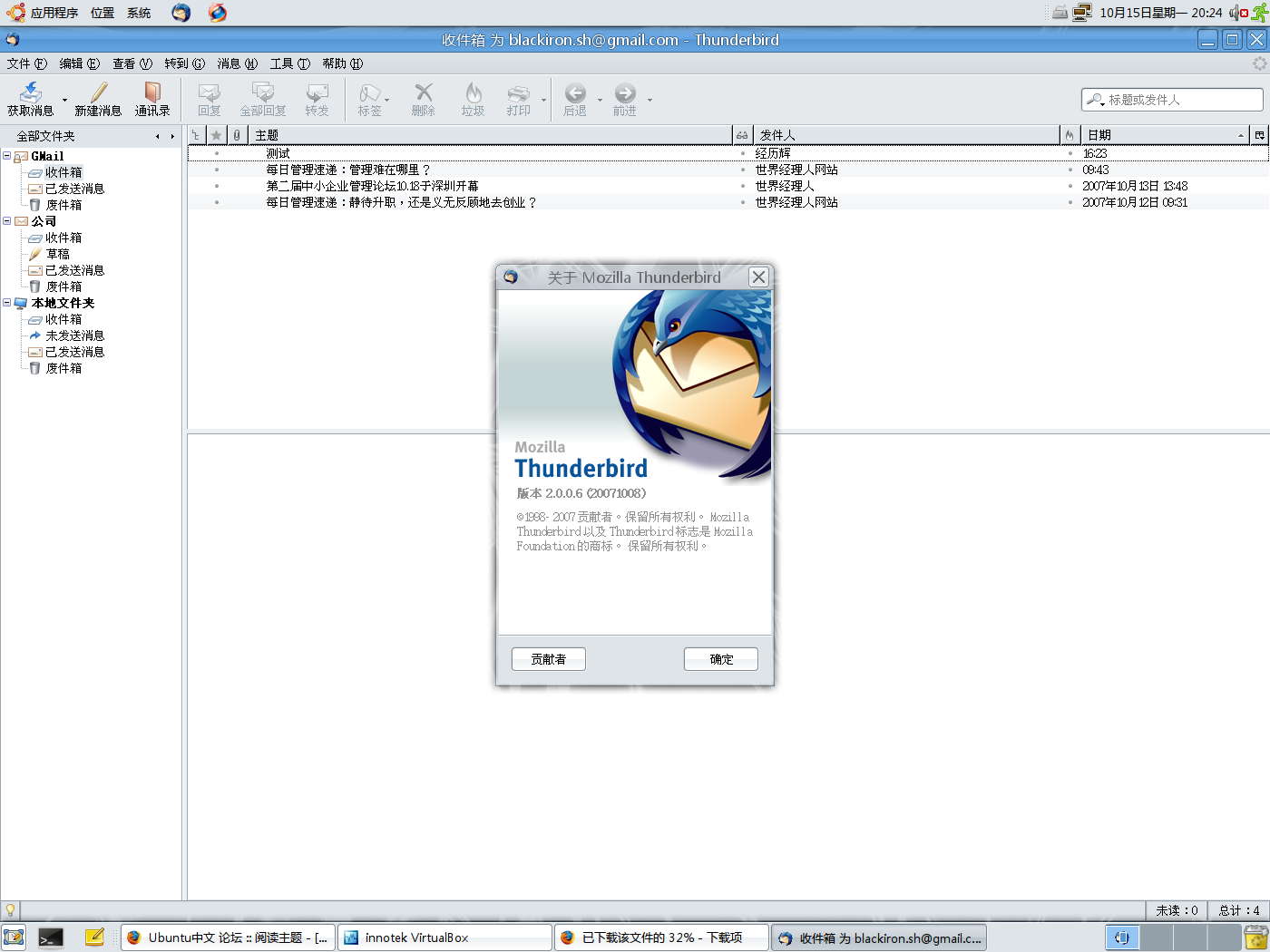The image size is (1270, 952).
Task: Open the Back history dropdown arrow
Action: 600,100
